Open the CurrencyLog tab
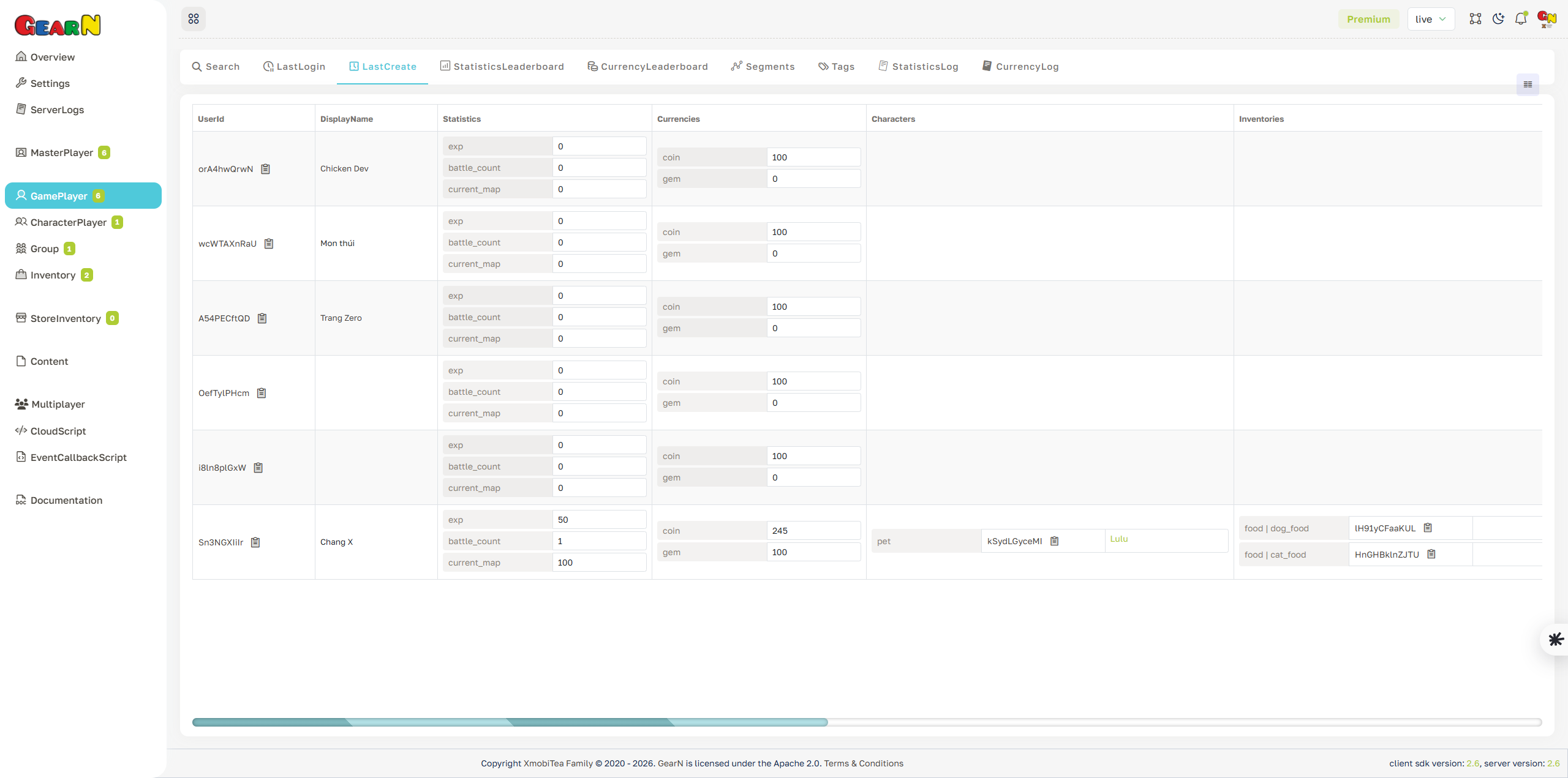This screenshot has height=778, width=1568. pyautogui.click(x=1020, y=66)
